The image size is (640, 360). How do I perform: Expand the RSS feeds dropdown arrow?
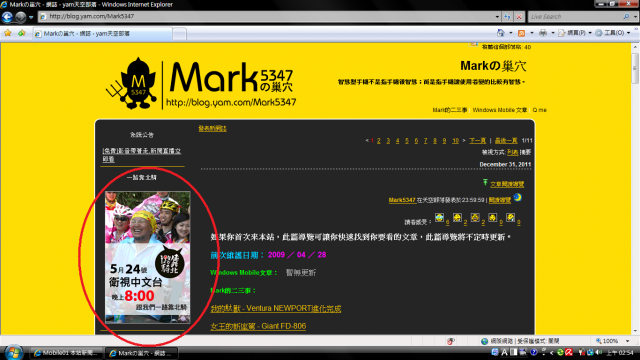point(531,33)
